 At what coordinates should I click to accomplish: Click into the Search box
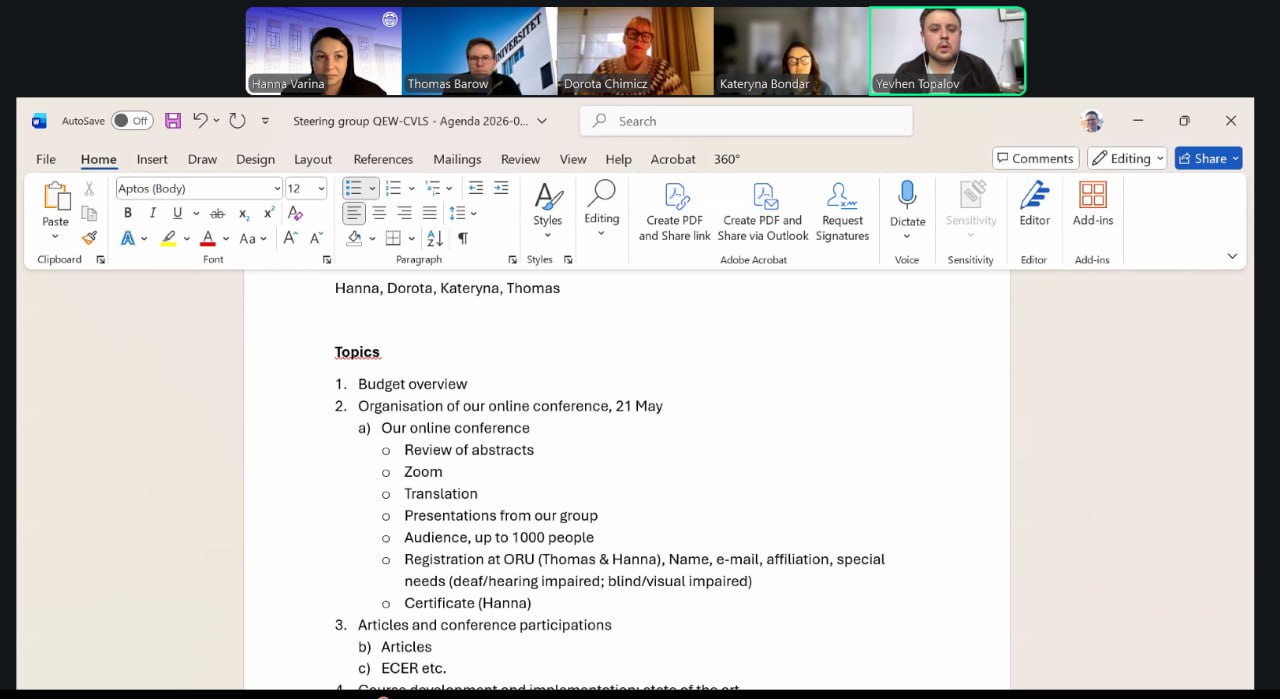pos(745,121)
